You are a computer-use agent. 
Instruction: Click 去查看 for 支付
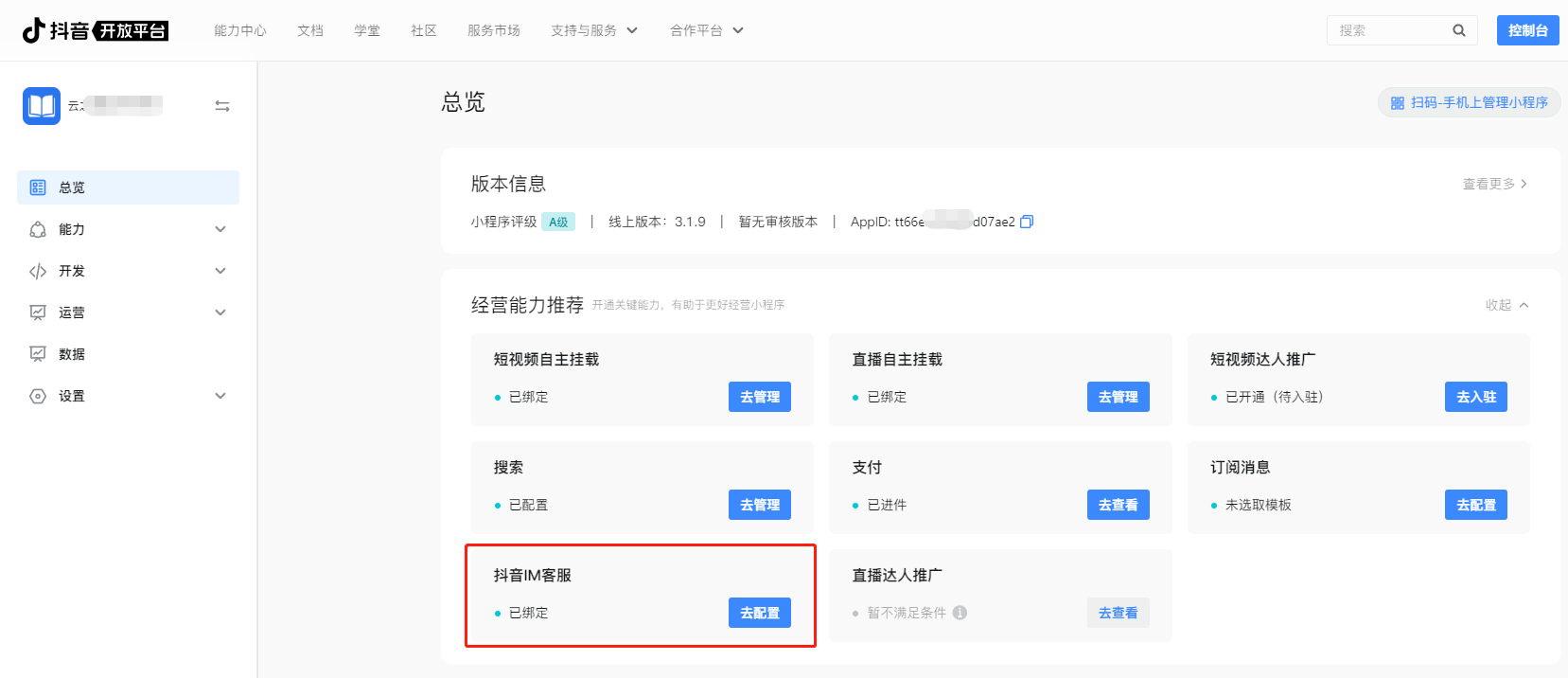tap(1118, 505)
